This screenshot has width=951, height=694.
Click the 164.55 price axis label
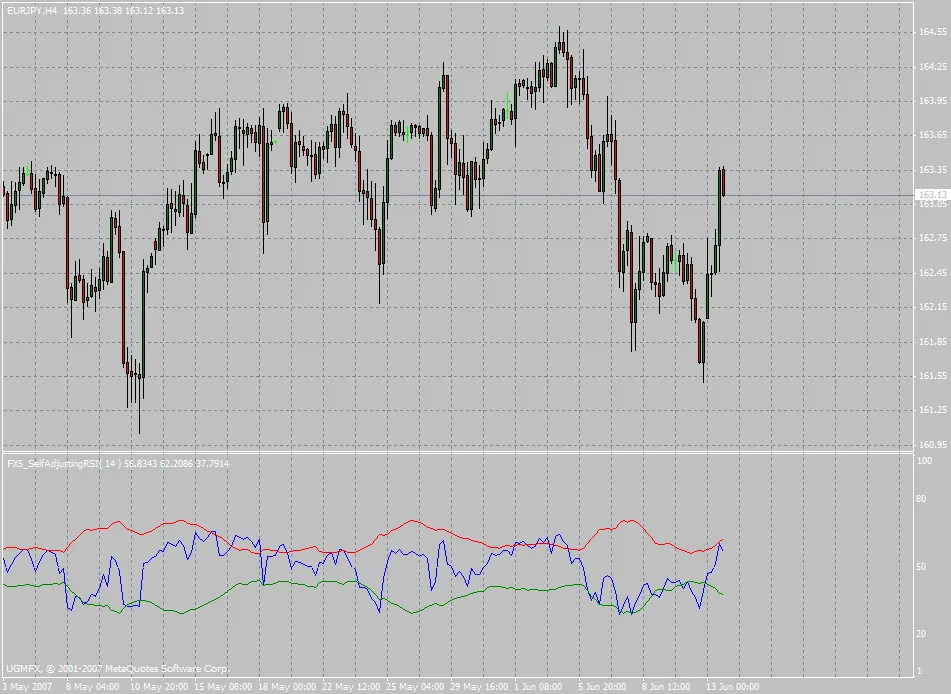(x=932, y=32)
